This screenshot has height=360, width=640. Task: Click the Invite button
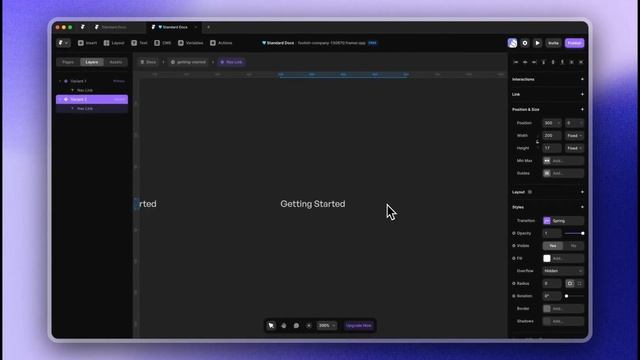(553, 43)
